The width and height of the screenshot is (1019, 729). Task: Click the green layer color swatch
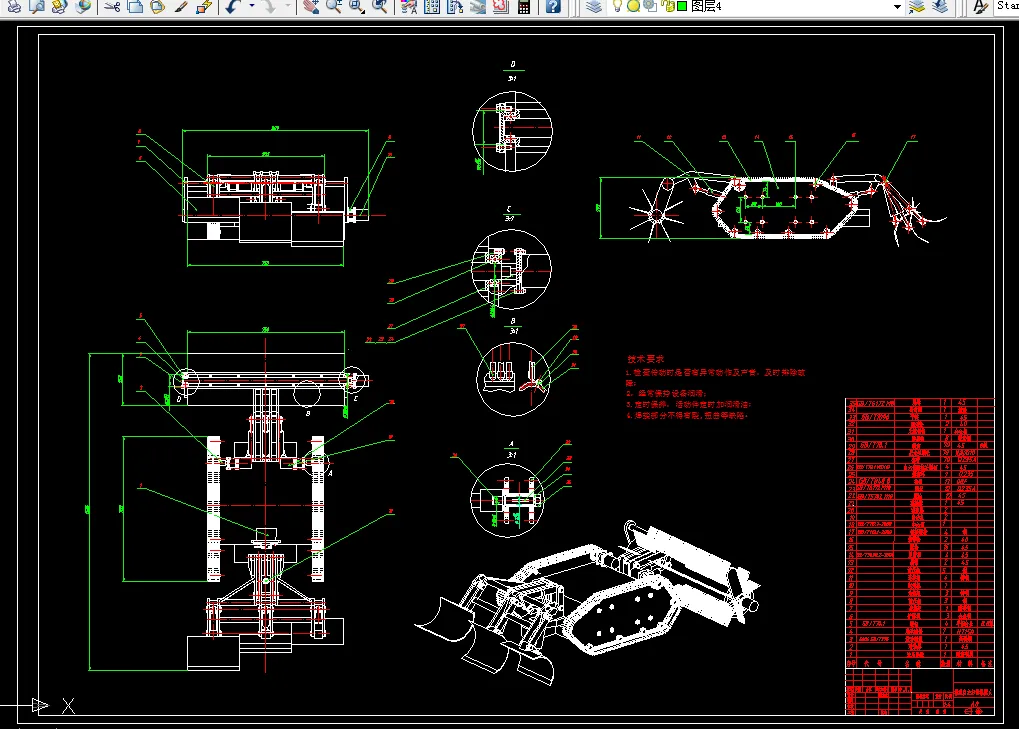682,6
